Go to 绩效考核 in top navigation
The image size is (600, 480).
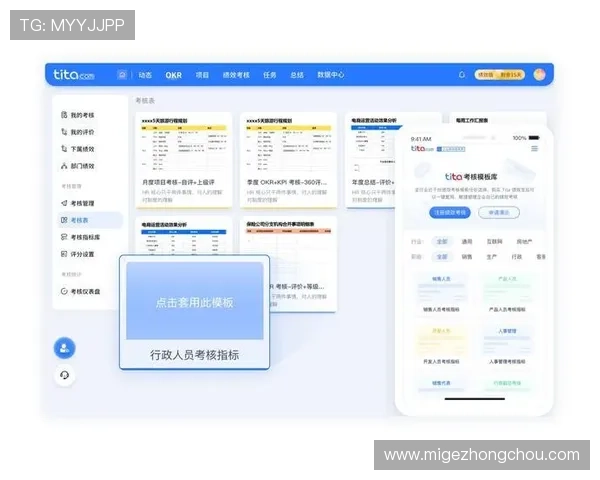point(236,75)
